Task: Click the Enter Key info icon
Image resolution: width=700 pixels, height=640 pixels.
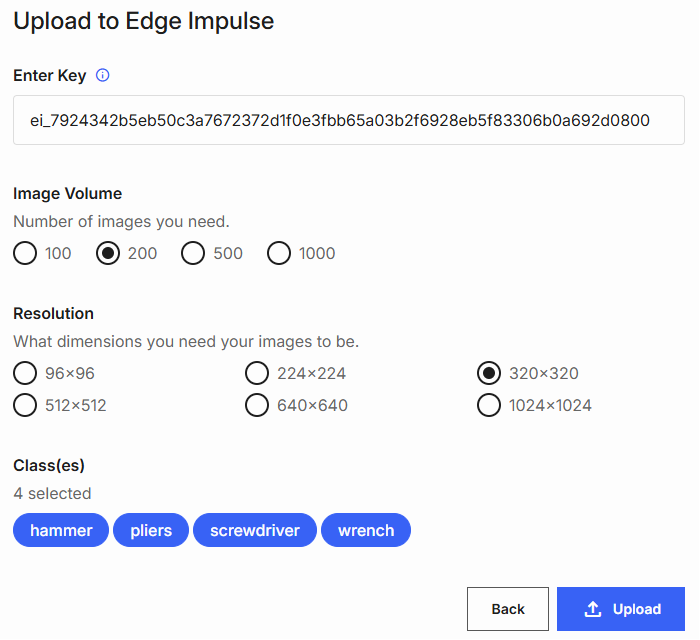Action: tap(102, 75)
